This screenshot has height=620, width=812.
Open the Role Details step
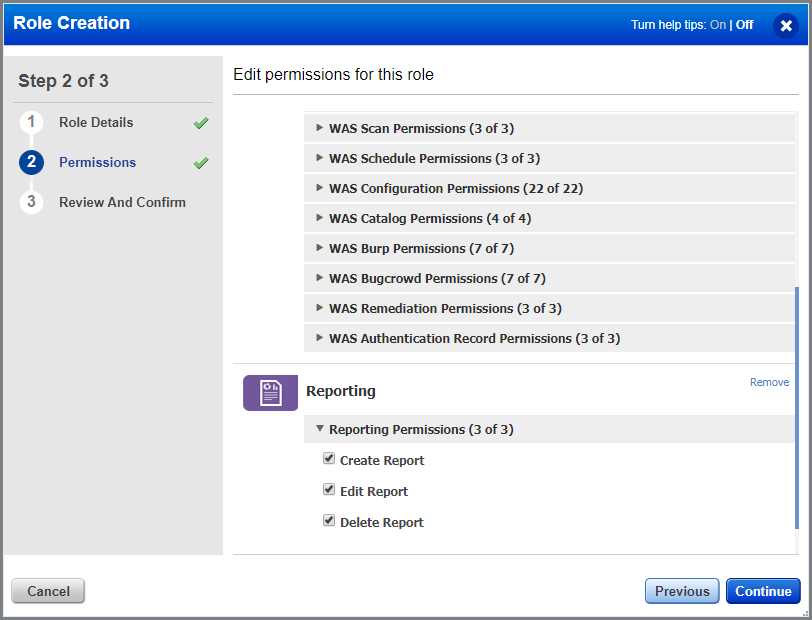point(97,122)
